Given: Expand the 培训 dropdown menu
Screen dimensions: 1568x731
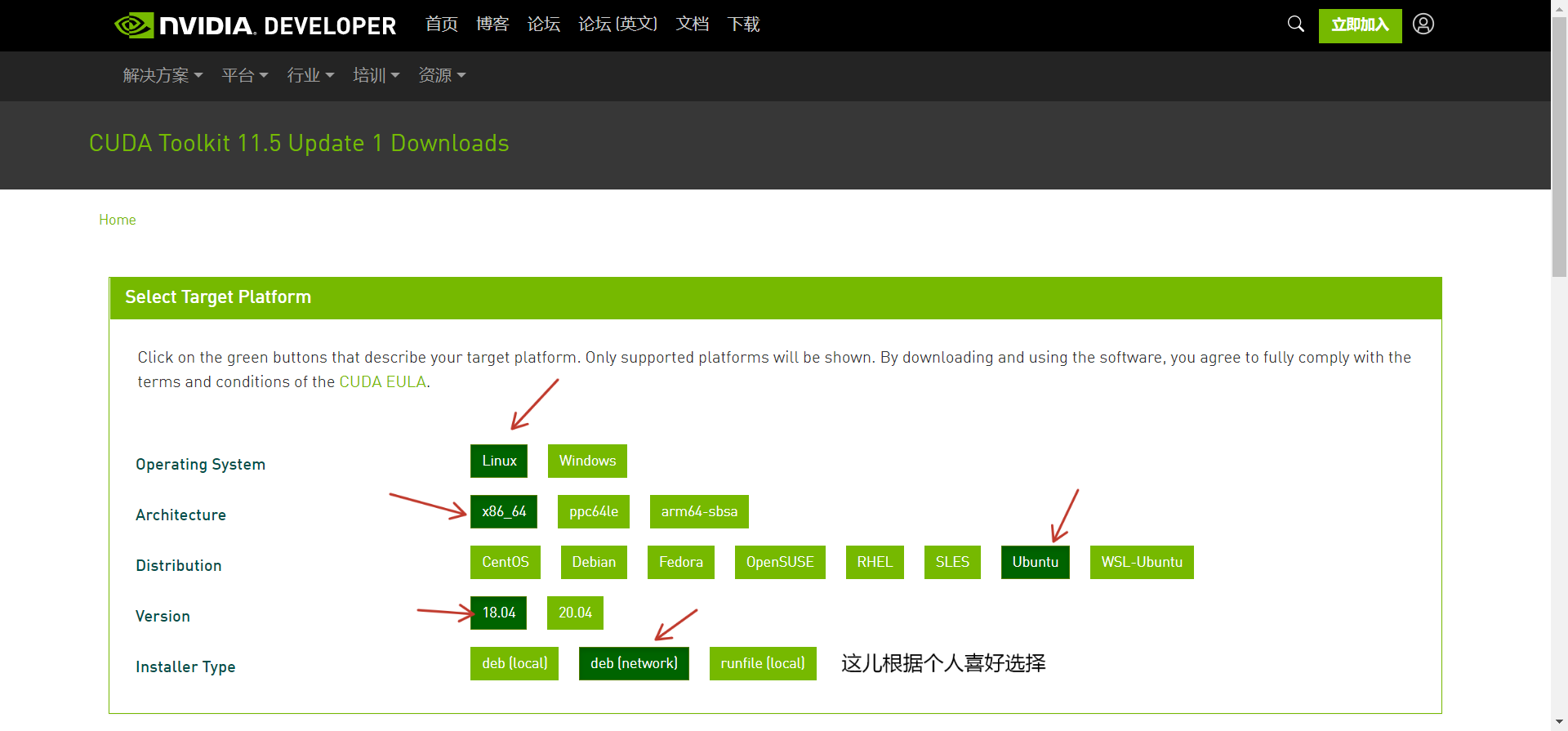Looking at the screenshot, I should point(376,75).
